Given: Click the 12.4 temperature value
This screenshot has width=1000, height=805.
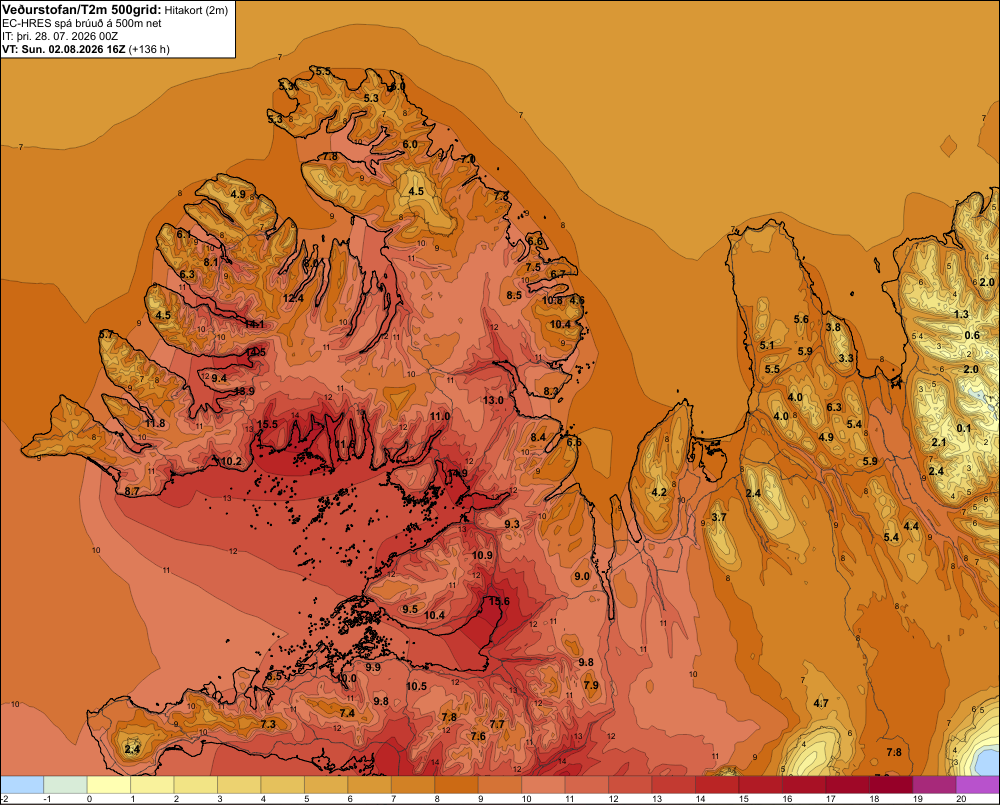Looking at the screenshot, I should pyautogui.click(x=293, y=298).
